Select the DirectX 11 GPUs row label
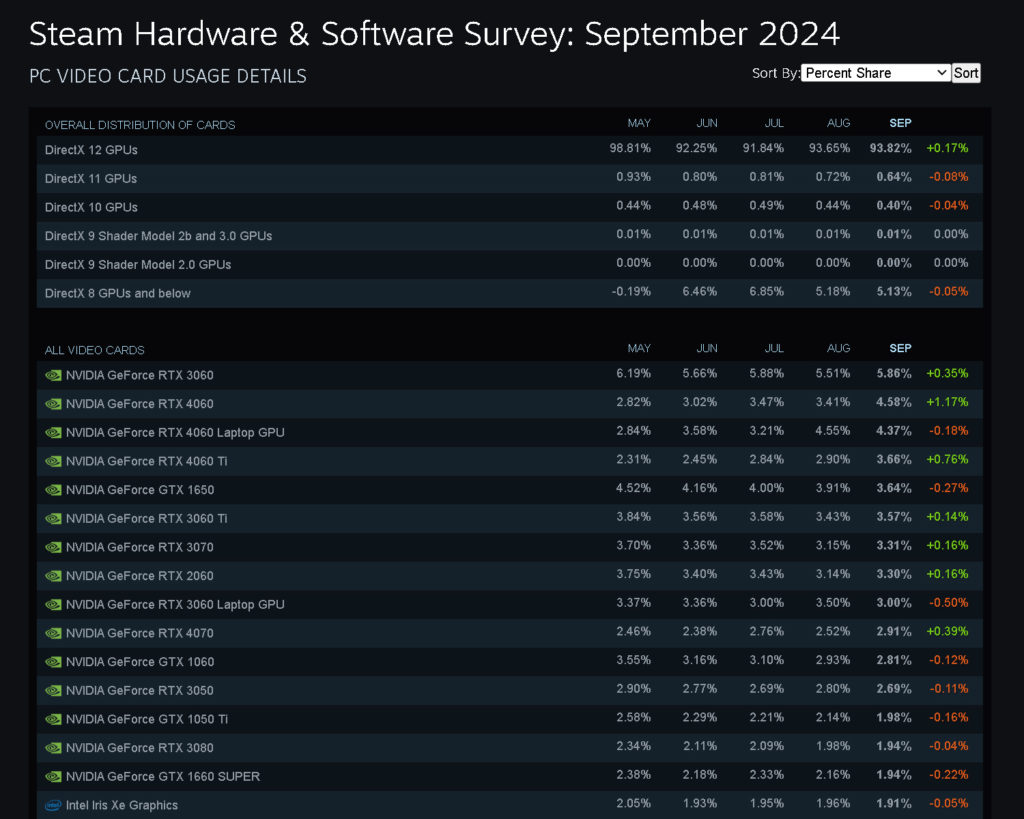The image size is (1024, 819). pyautogui.click(x=91, y=179)
